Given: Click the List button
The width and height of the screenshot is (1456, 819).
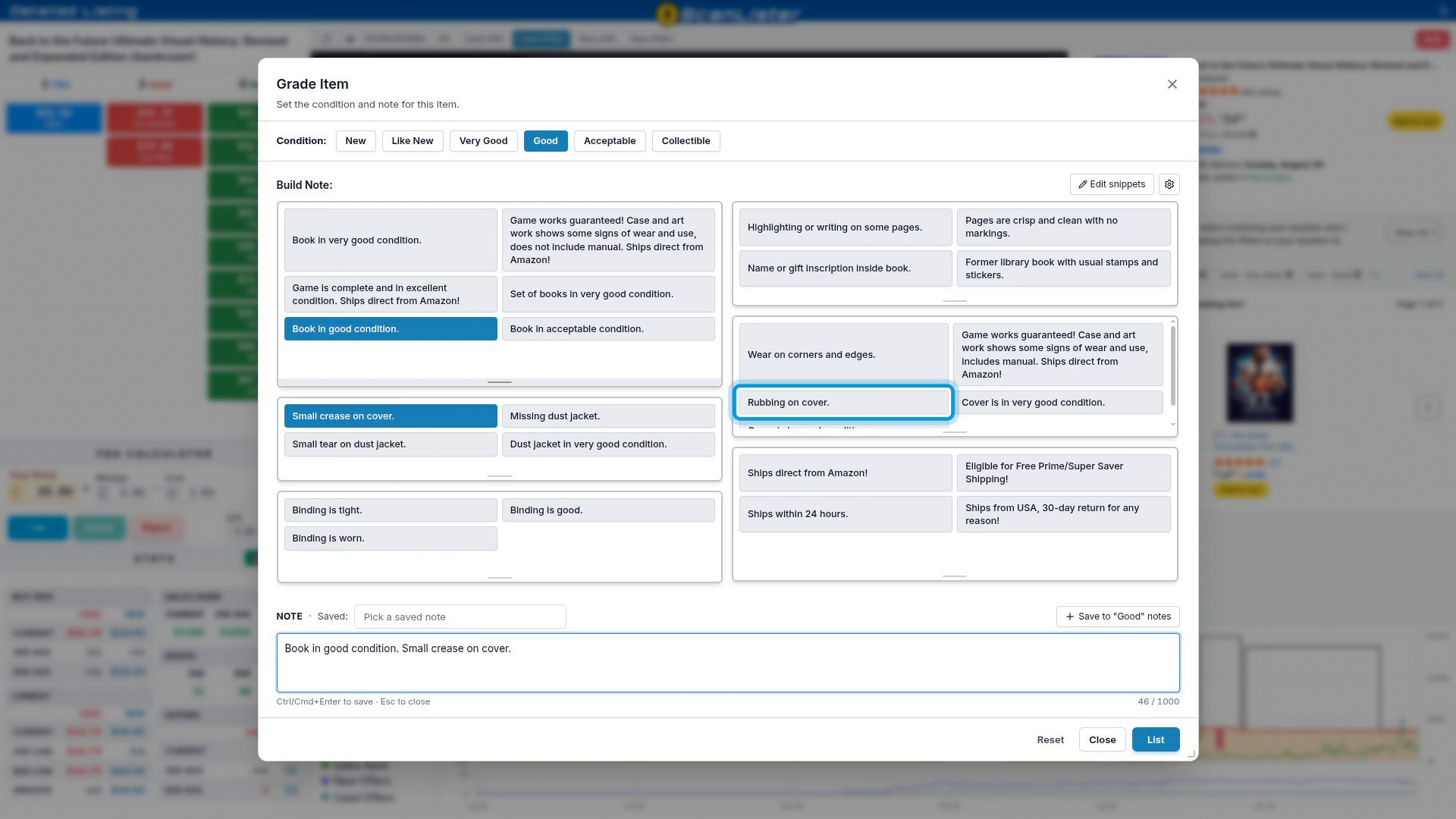Looking at the screenshot, I should pos(1156,740).
